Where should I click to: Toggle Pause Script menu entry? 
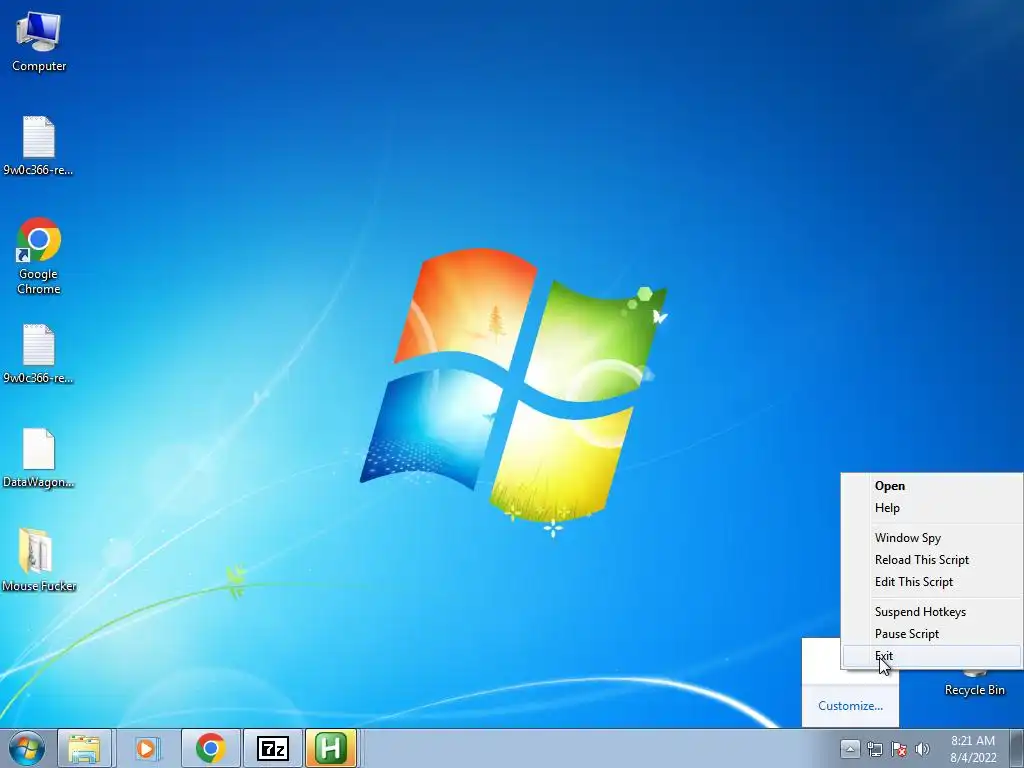coord(931,633)
